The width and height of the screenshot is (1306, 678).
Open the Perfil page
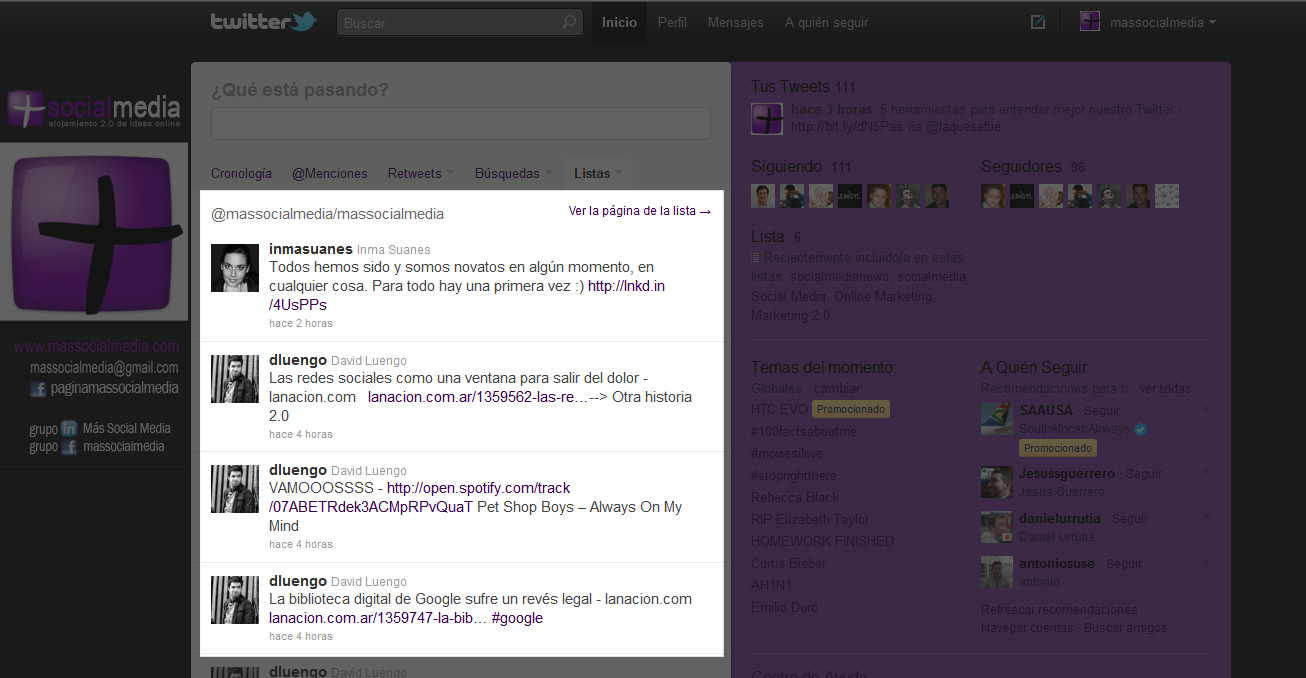[672, 22]
